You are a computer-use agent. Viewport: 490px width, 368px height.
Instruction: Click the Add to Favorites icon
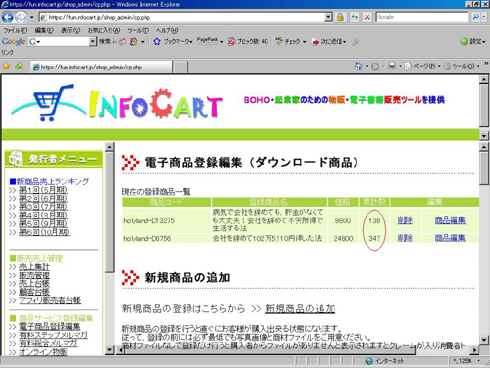19,66
